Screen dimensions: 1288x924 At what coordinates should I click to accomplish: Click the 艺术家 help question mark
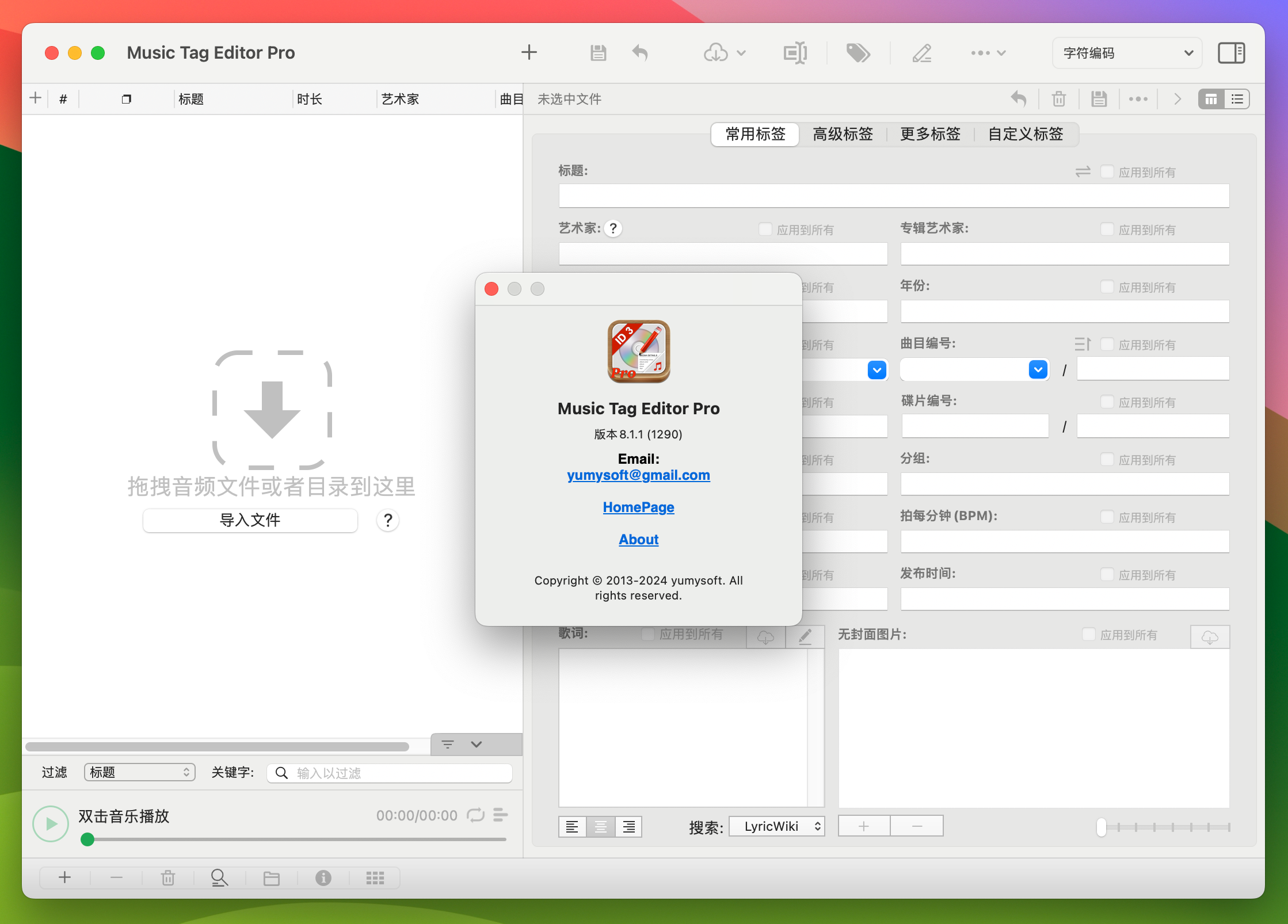tap(613, 228)
